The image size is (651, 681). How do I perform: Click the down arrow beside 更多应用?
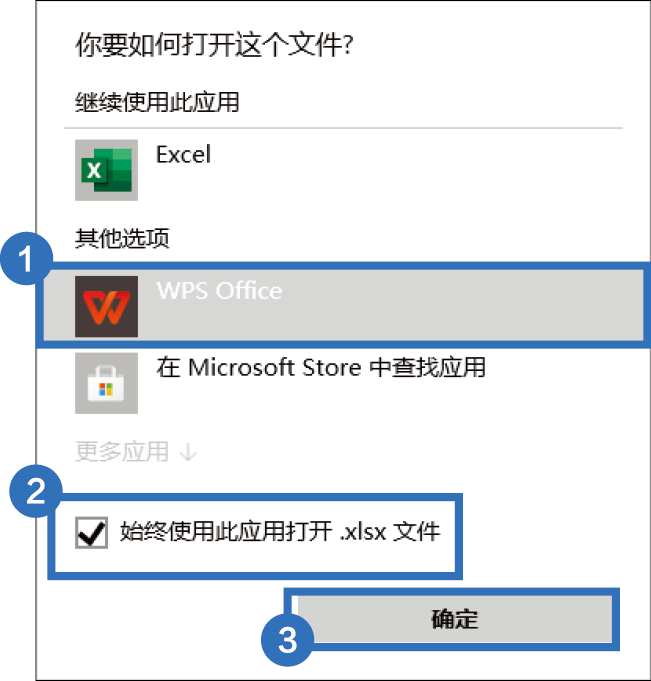pos(188,453)
